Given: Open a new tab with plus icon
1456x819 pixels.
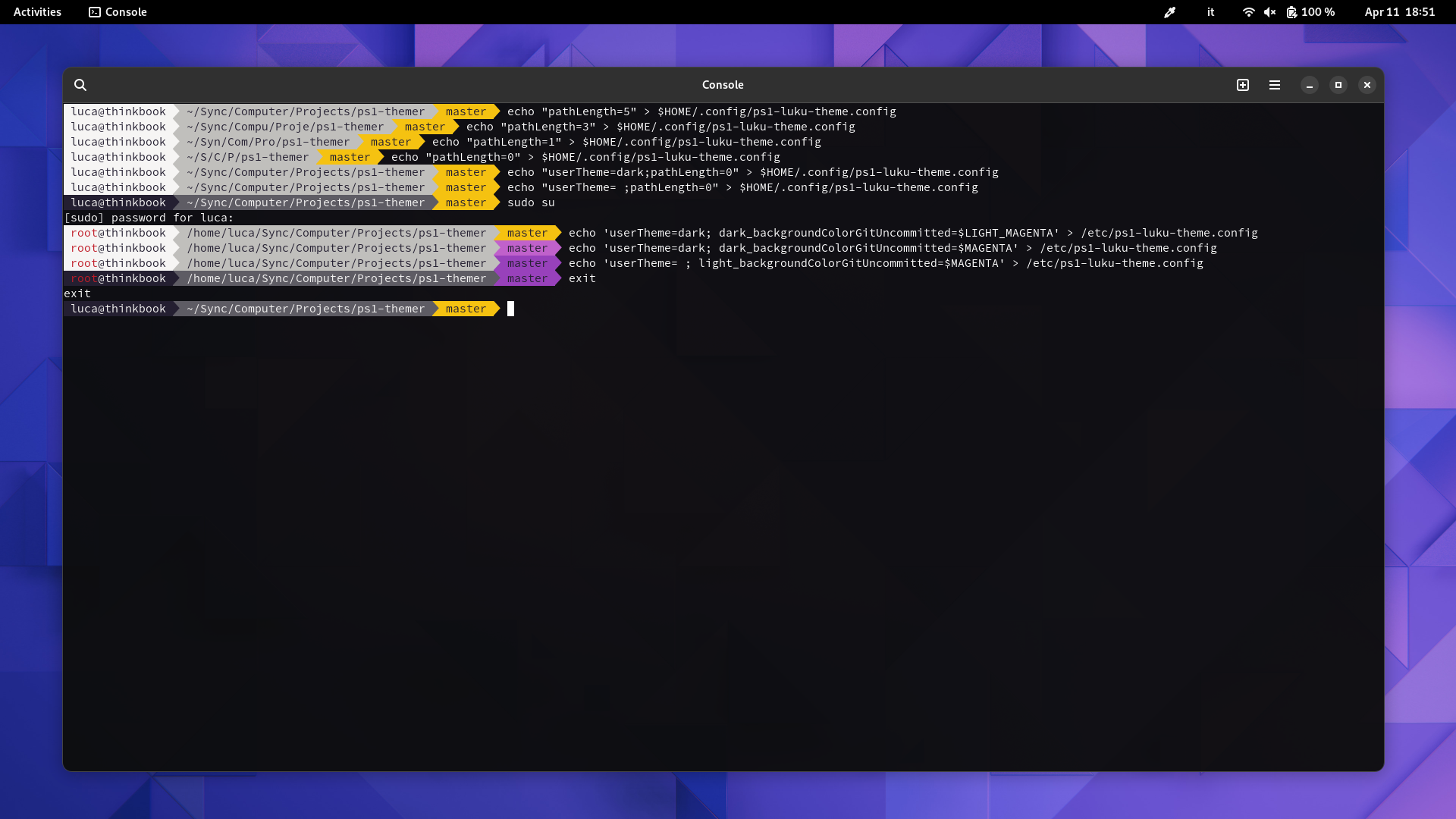Looking at the screenshot, I should pos(1243,85).
